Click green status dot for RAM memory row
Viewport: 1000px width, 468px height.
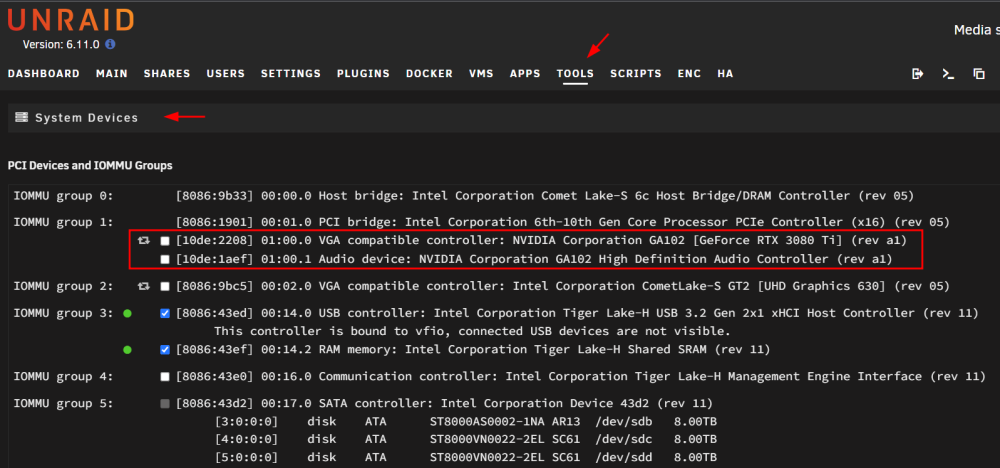click(x=128, y=349)
